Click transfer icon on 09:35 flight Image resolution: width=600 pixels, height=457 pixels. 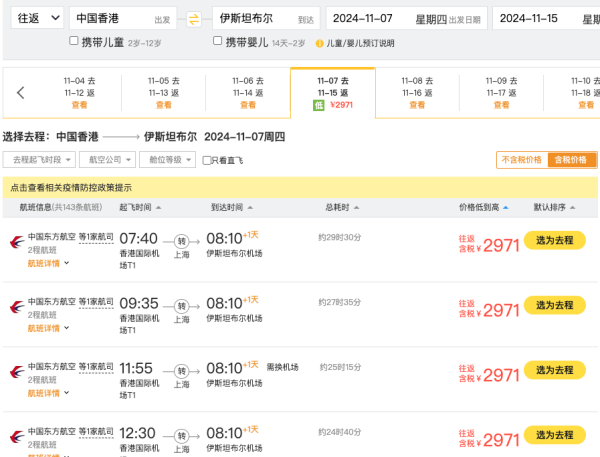[x=181, y=306]
